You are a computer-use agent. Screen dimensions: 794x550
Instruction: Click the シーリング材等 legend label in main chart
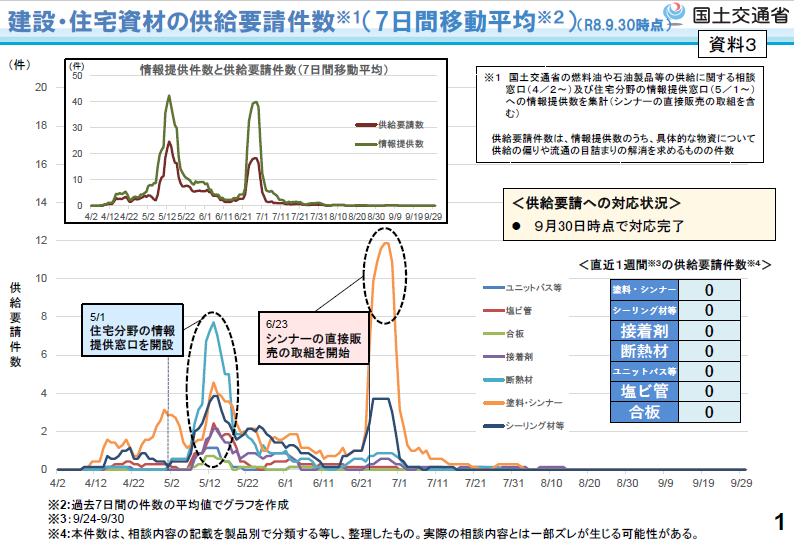[535, 426]
